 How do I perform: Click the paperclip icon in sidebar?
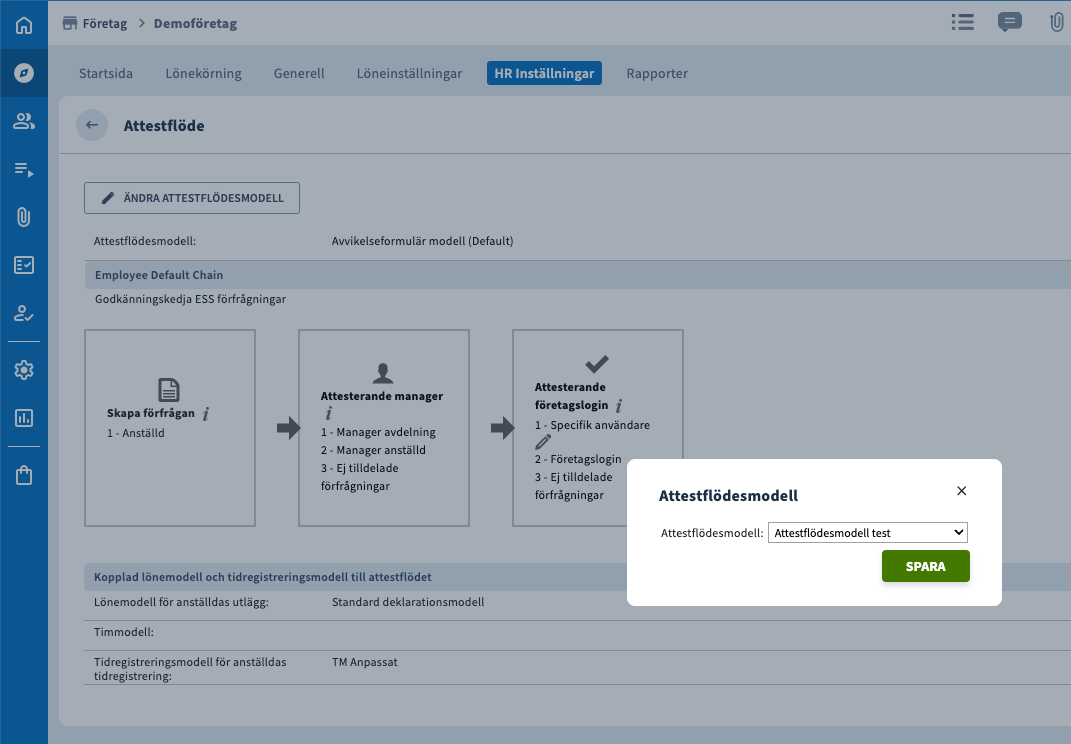(24, 217)
